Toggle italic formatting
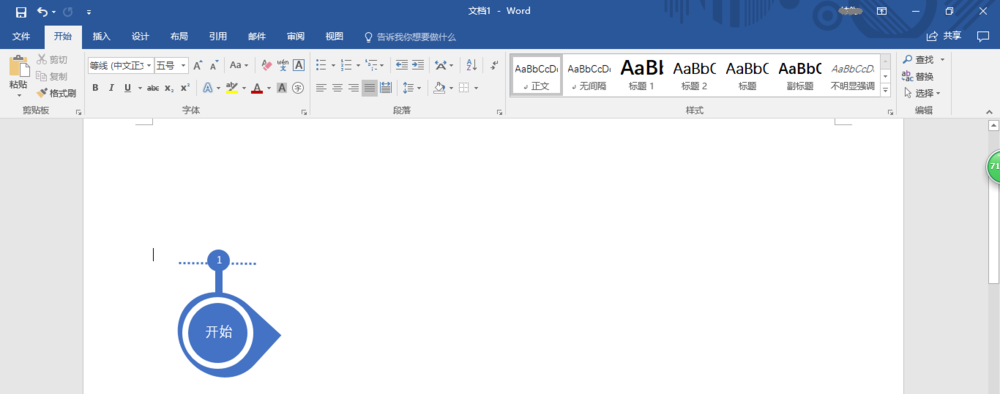The height and width of the screenshot is (394, 1000). tap(111, 88)
